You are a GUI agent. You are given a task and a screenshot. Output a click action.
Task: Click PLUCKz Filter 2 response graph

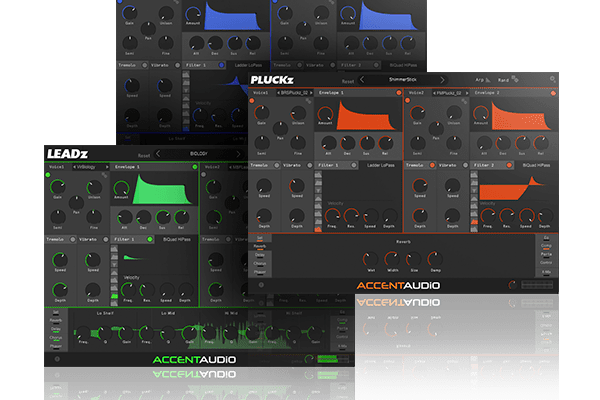[512, 188]
